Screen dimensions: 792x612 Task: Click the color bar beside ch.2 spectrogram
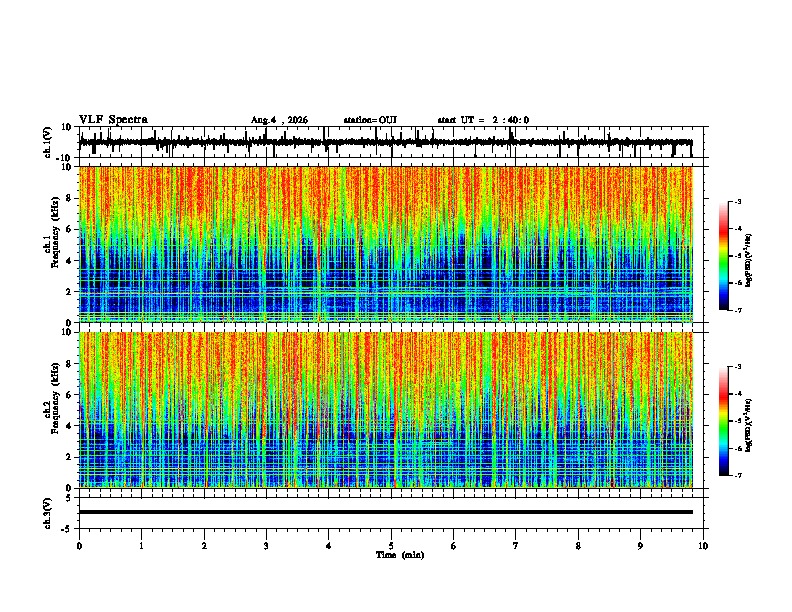coord(724,421)
